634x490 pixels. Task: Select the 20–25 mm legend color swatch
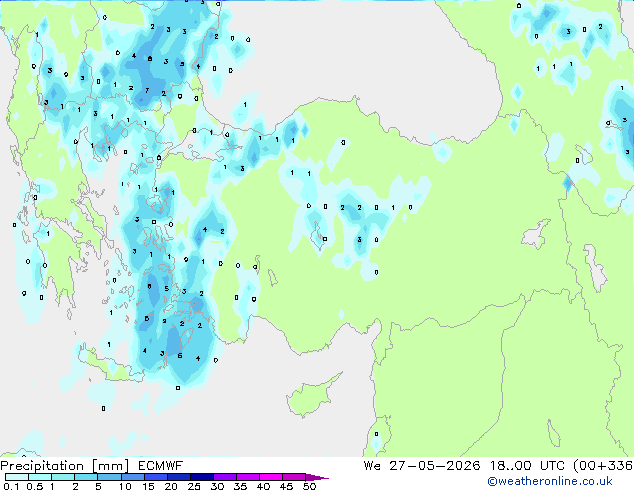(x=178, y=477)
